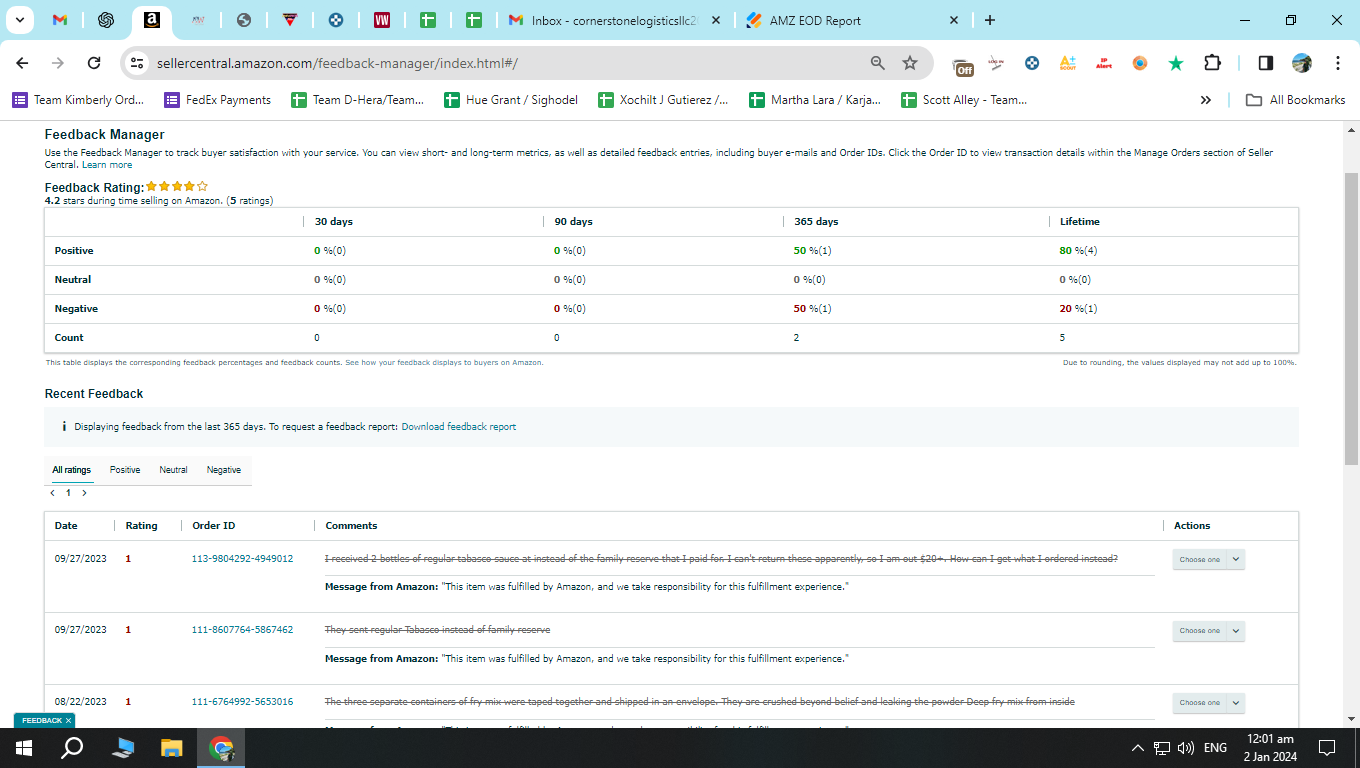Click the 'Lifetime' column header text
The width and height of the screenshot is (1360, 768).
(1080, 222)
